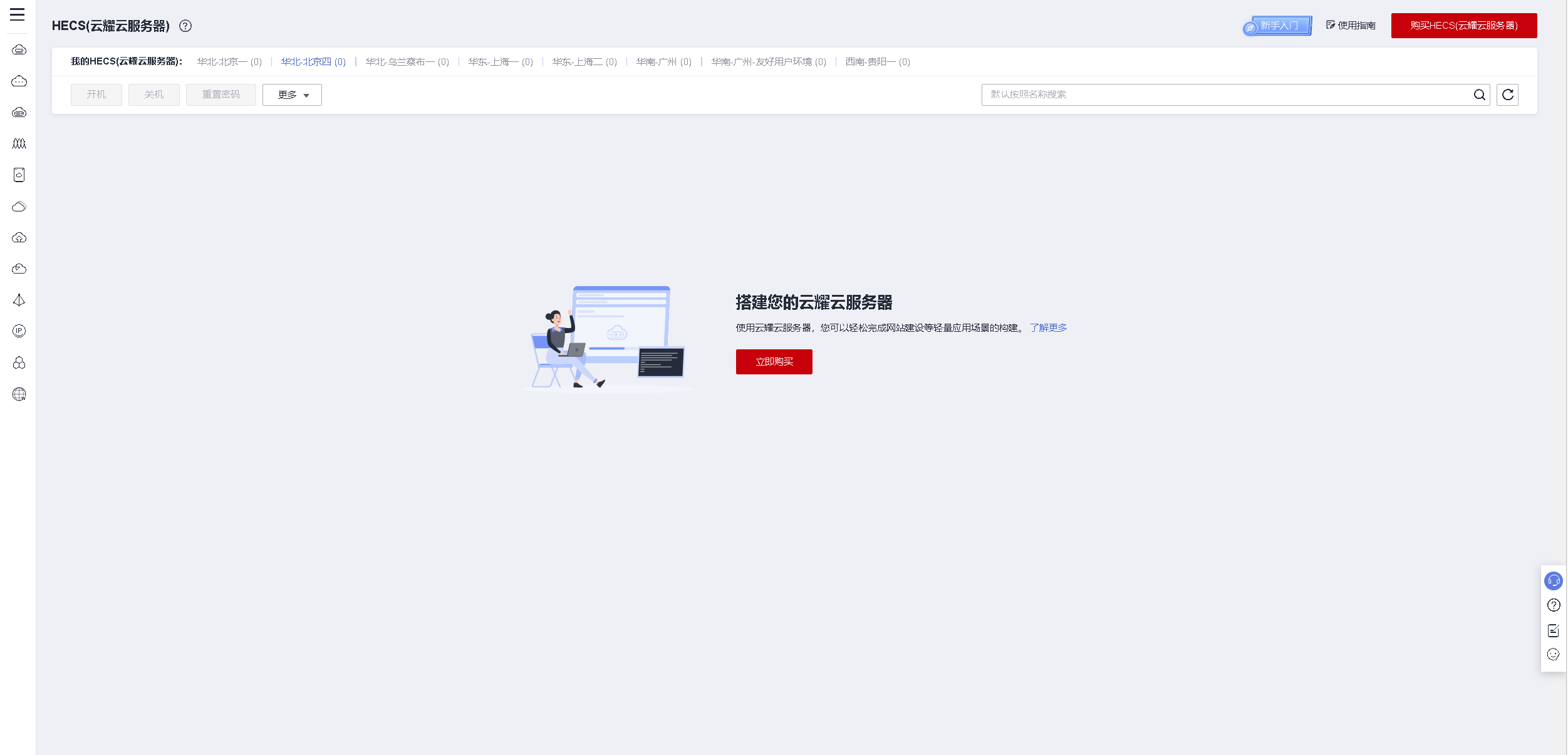Viewport: 1568px width, 755px height.
Task: Open the 了解更多 link
Action: [x=1048, y=328]
